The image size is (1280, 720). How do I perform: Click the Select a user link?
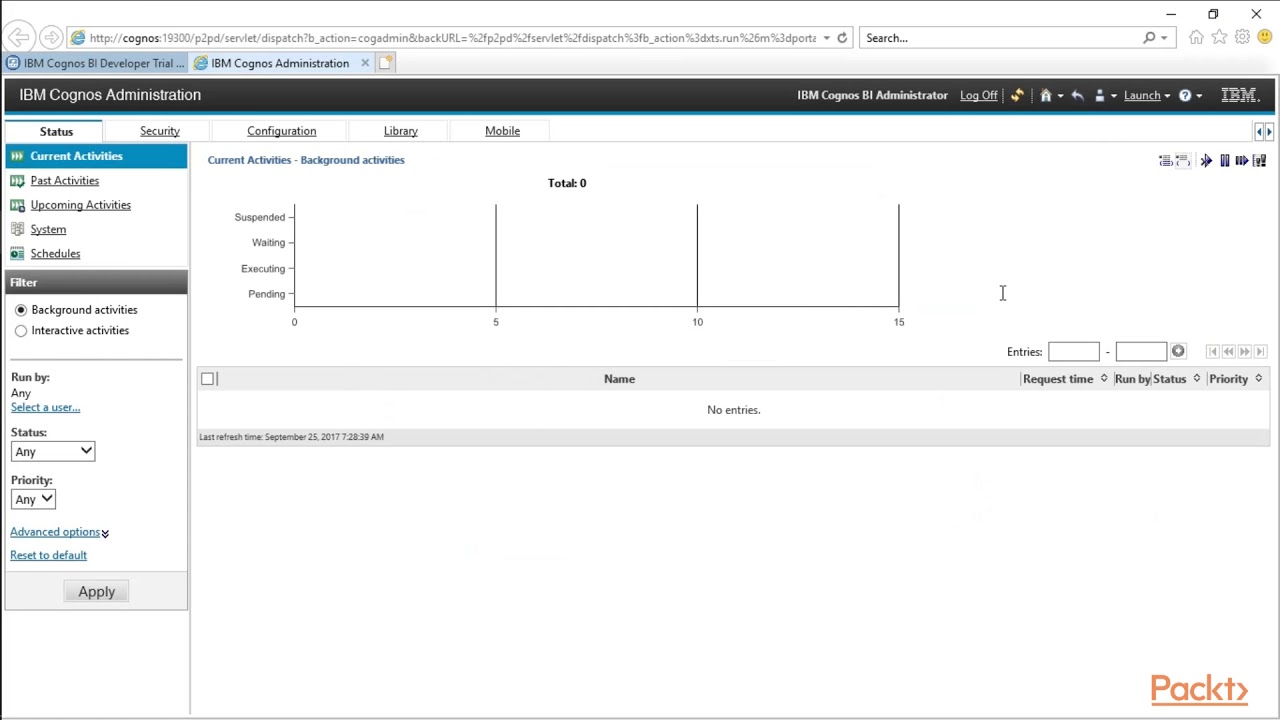click(45, 407)
